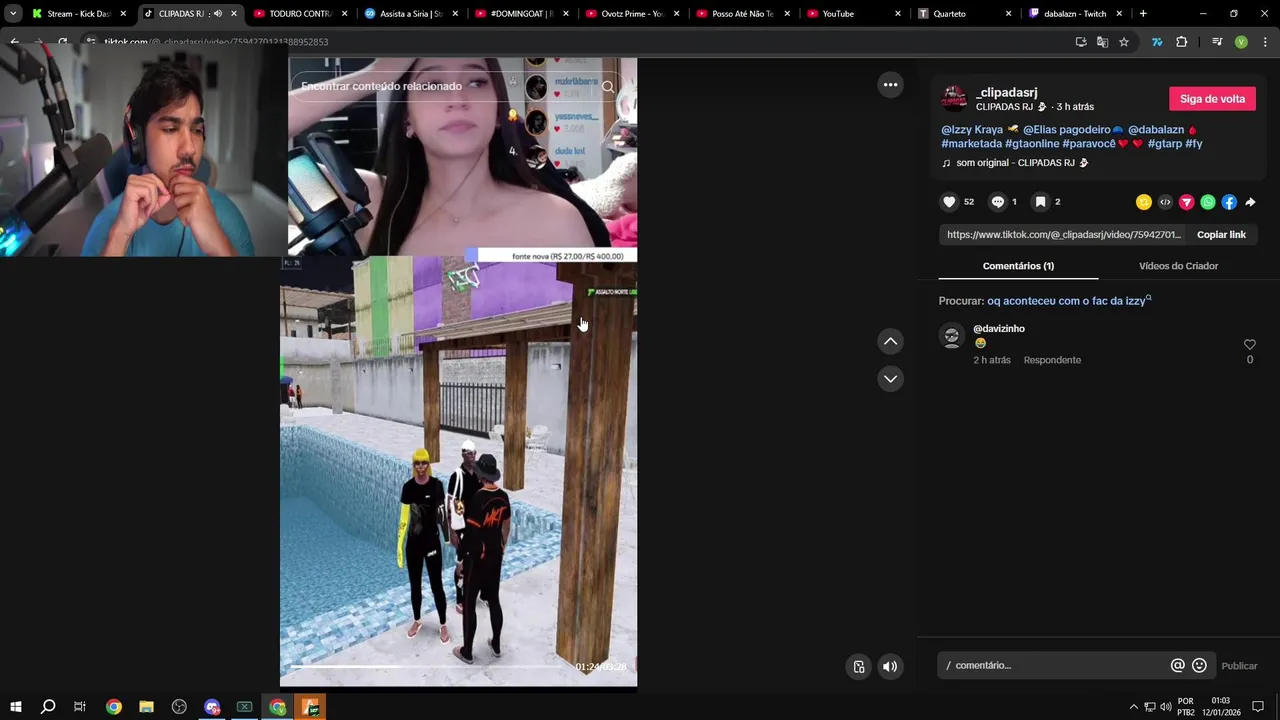Switch to Posso Até Não Te tab
Viewport: 1280px width, 720px height.
[x=743, y=14]
